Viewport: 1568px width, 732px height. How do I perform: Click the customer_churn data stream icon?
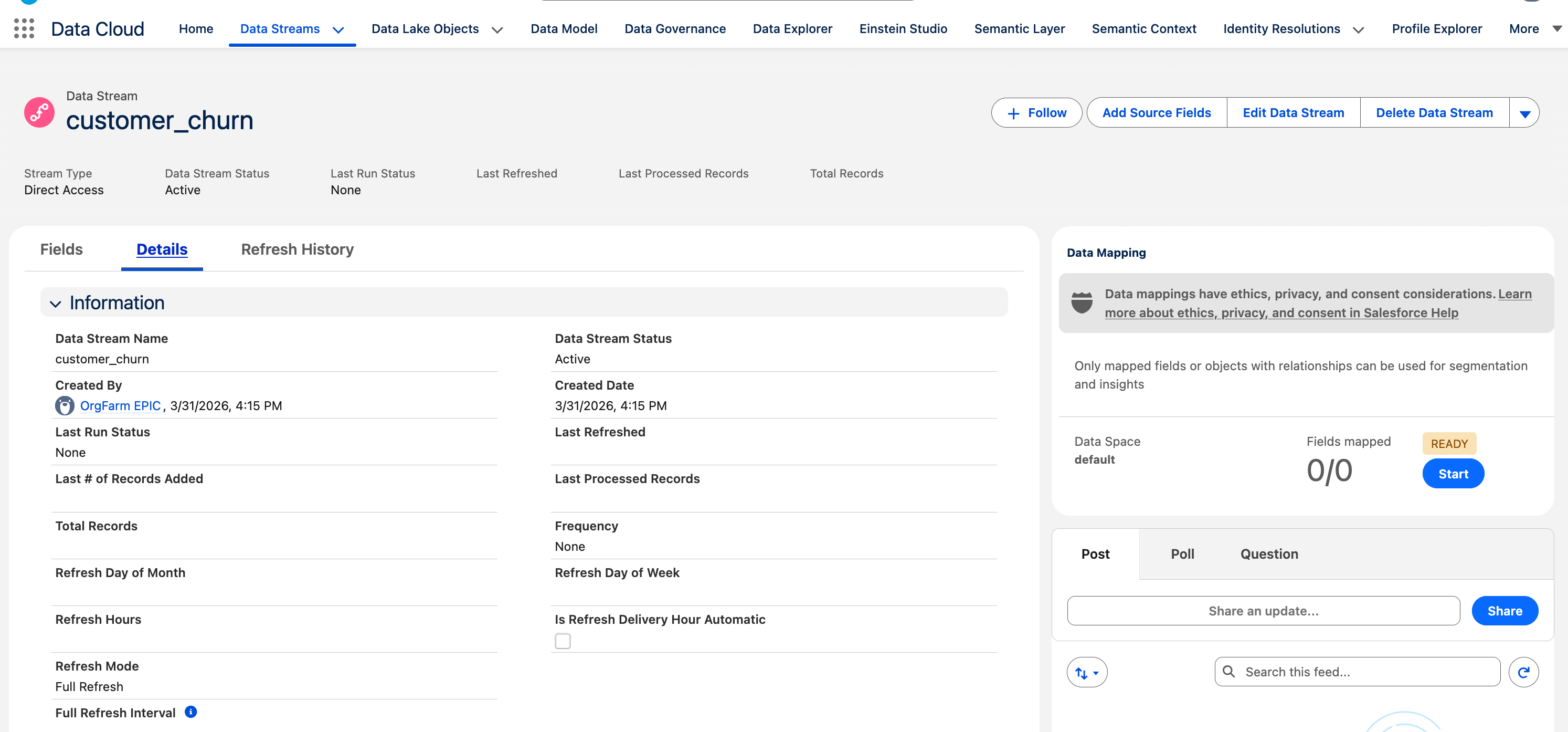[39, 112]
